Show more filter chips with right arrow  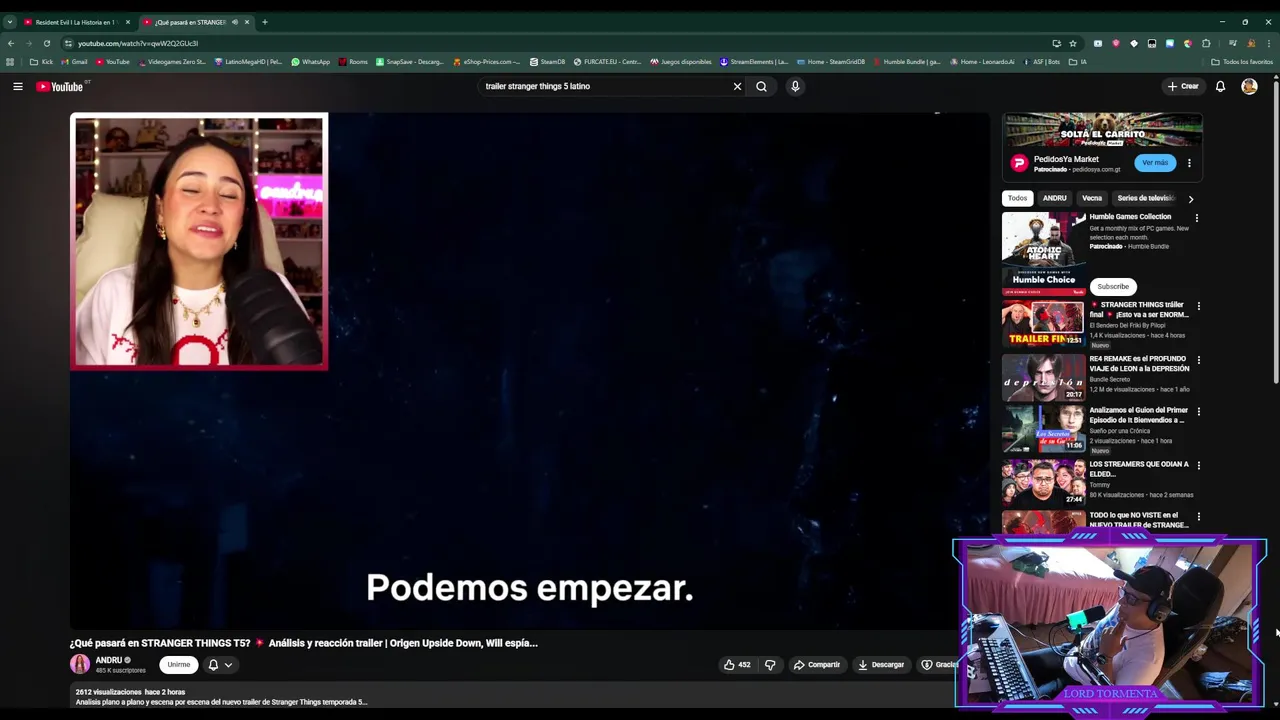click(x=1190, y=198)
